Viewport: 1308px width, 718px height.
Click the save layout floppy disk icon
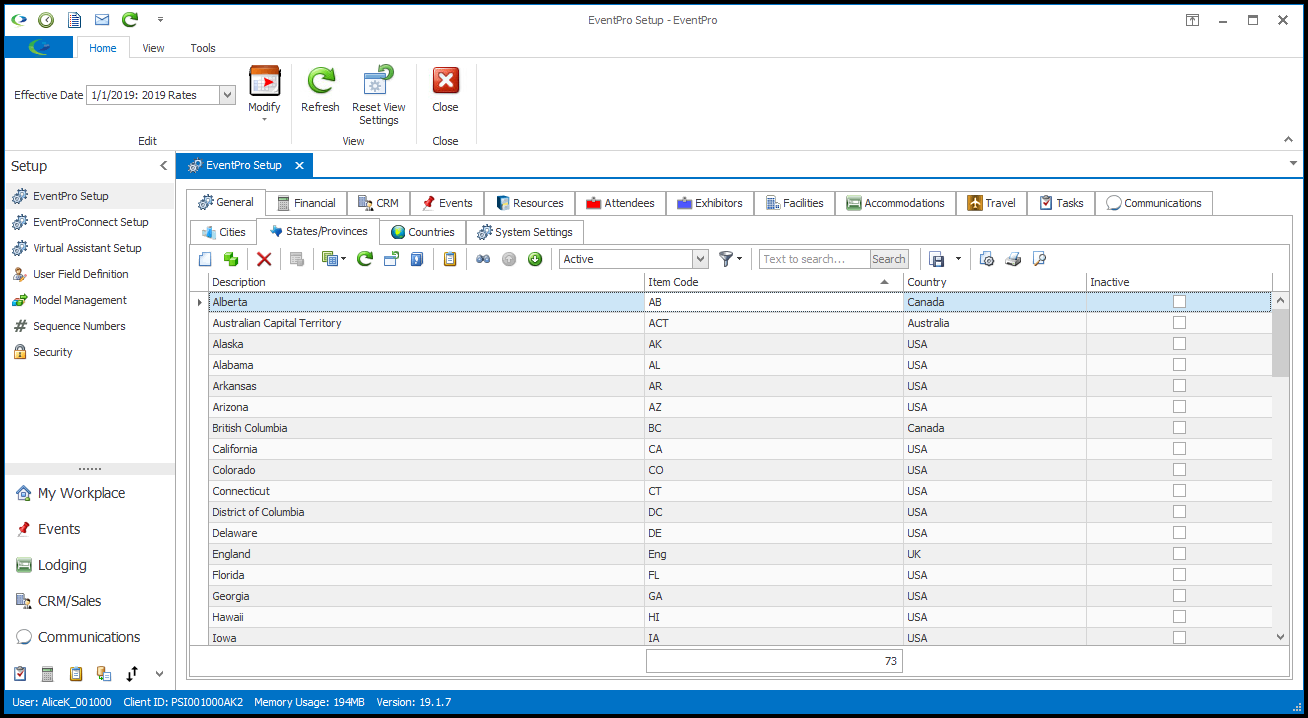tap(937, 259)
